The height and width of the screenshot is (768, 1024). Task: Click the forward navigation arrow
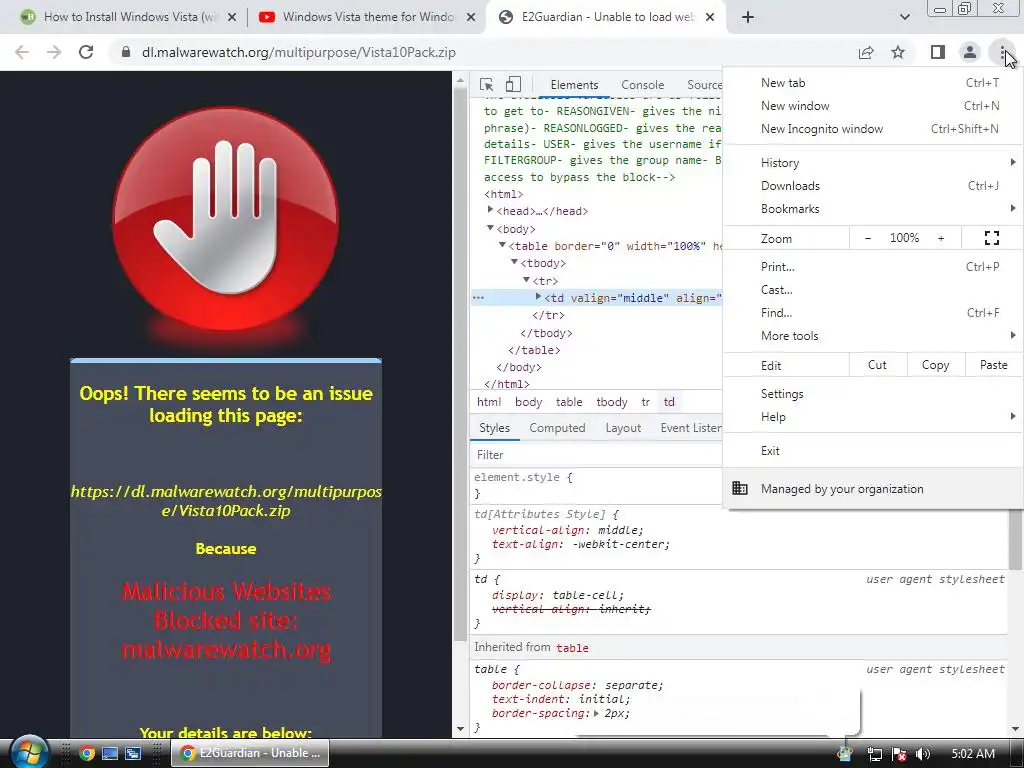click(54, 52)
